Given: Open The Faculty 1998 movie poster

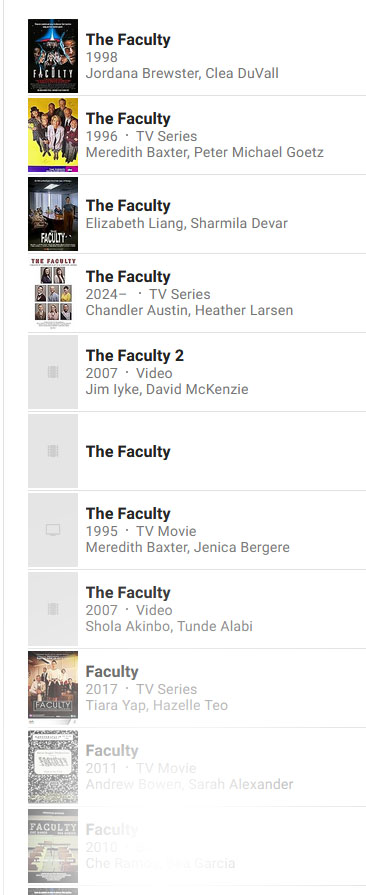Looking at the screenshot, I should coord(53,56).
